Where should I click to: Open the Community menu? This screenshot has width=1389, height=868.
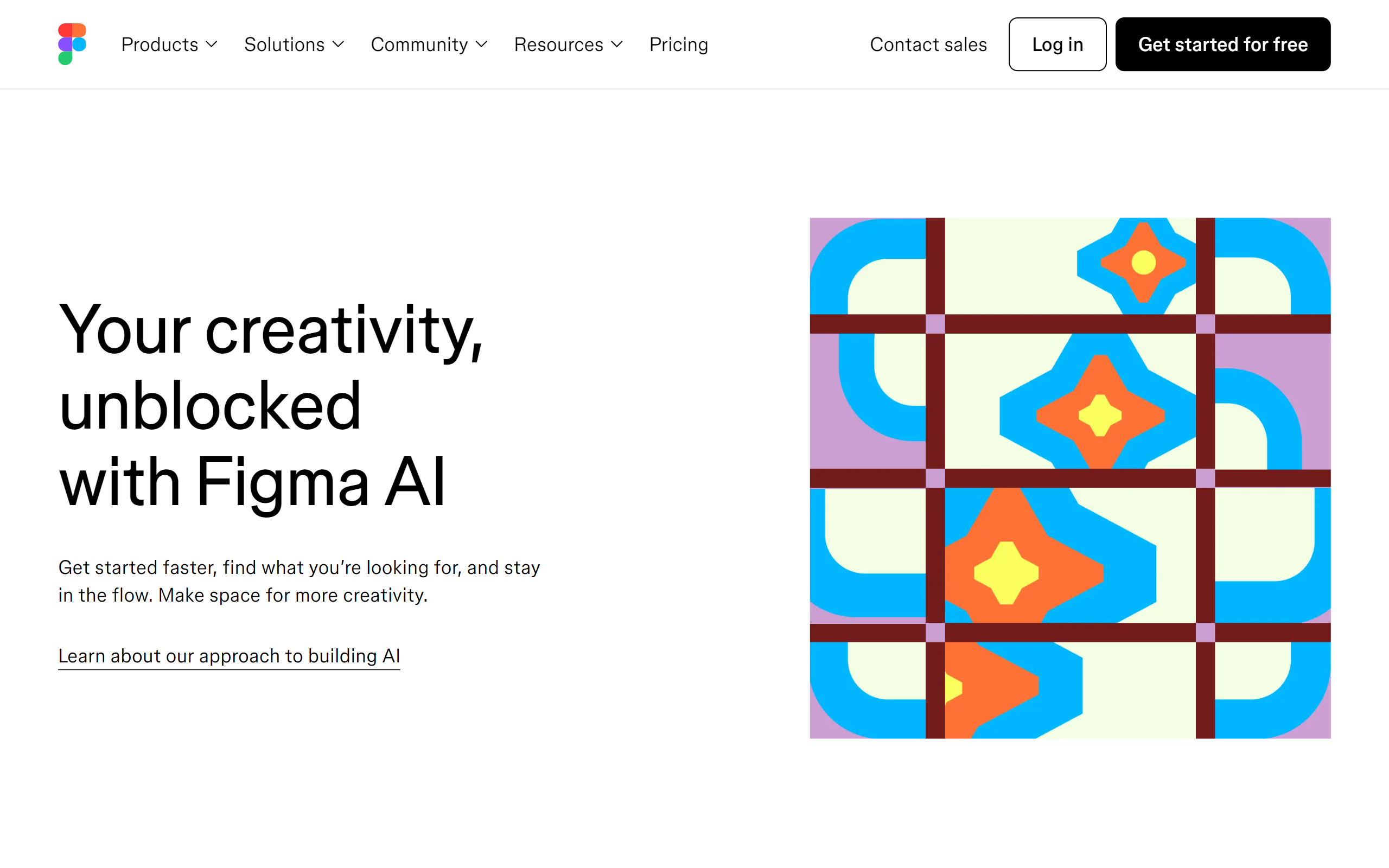click(x=429, y=44)
